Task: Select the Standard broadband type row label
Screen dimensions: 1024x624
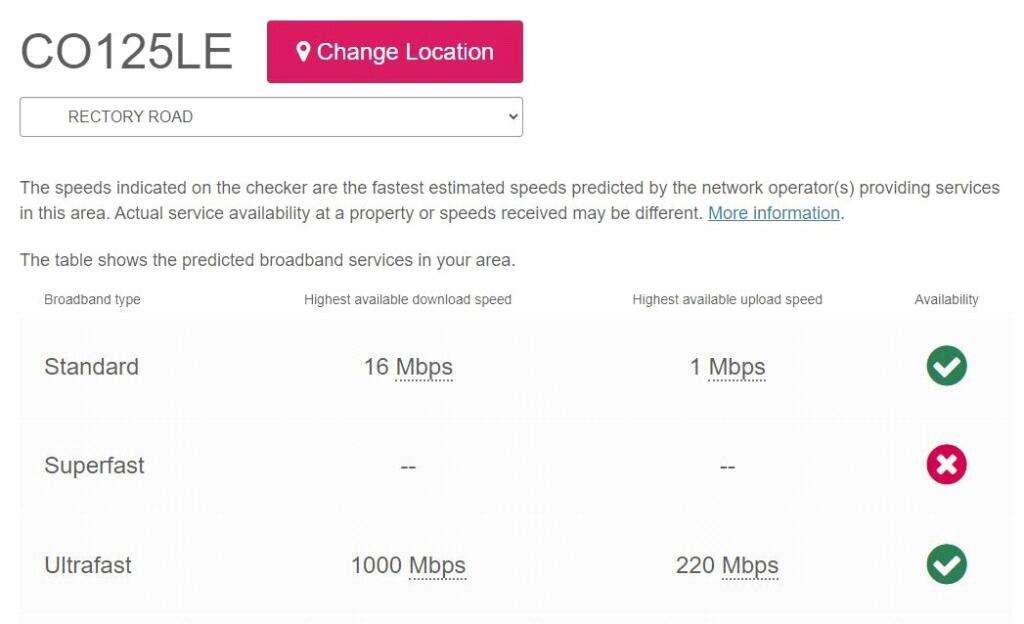Action: [91, 367]
